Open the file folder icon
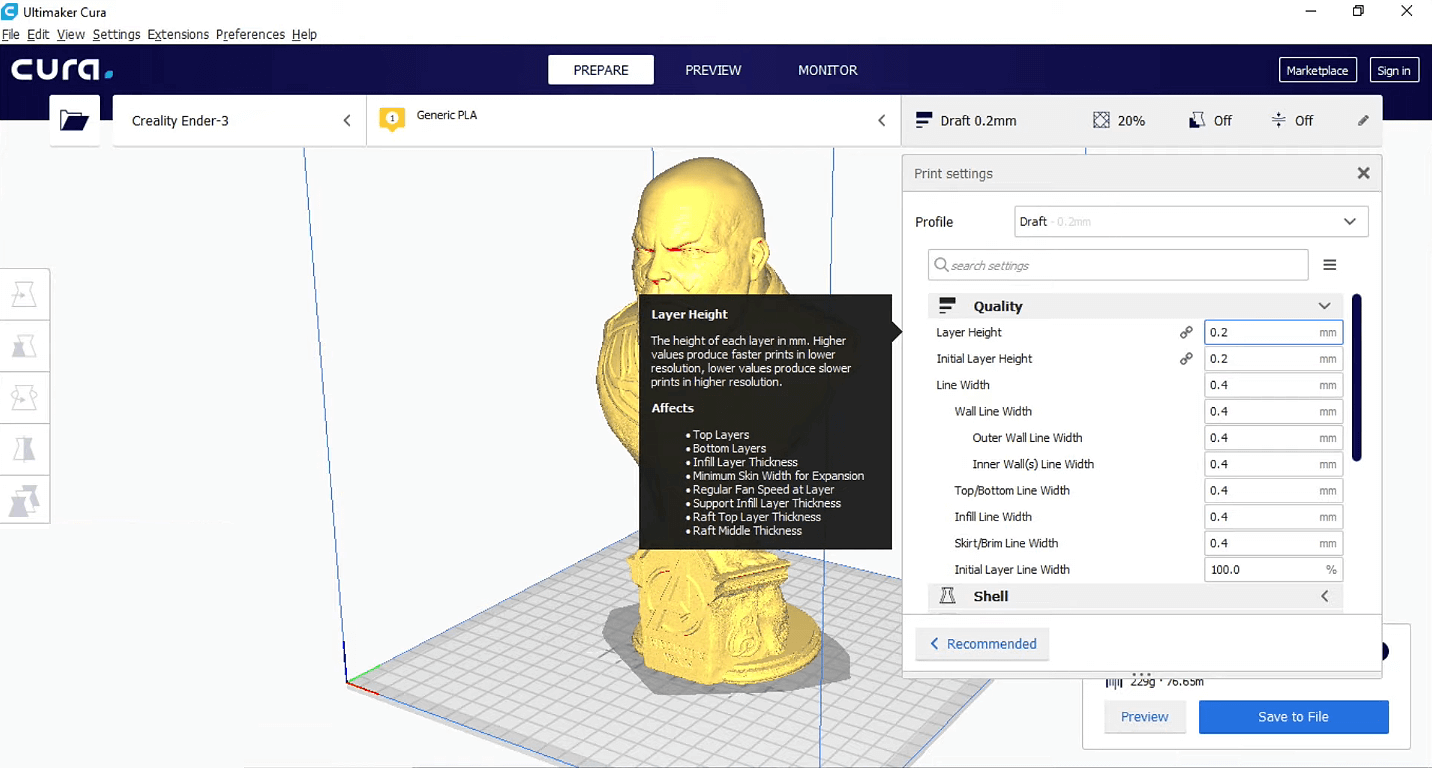The image size is (1432, 768). point(75,121)
